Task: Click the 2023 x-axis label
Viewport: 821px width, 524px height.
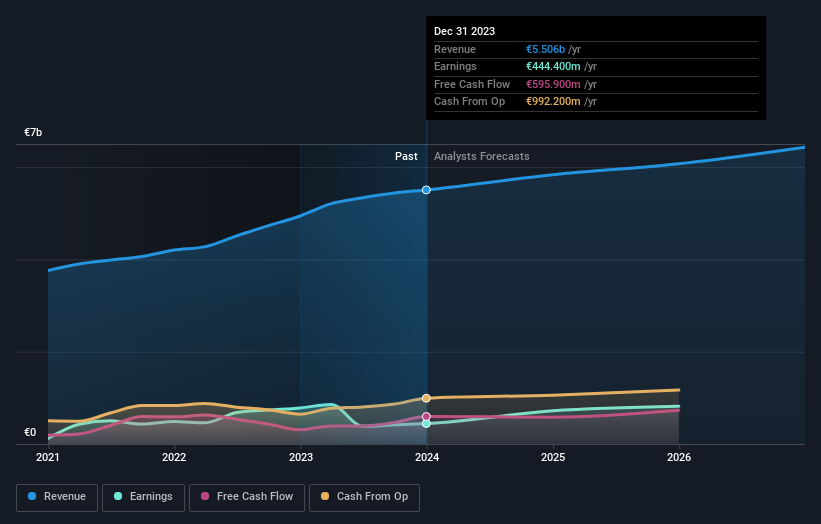Action: tap(301, 457)
